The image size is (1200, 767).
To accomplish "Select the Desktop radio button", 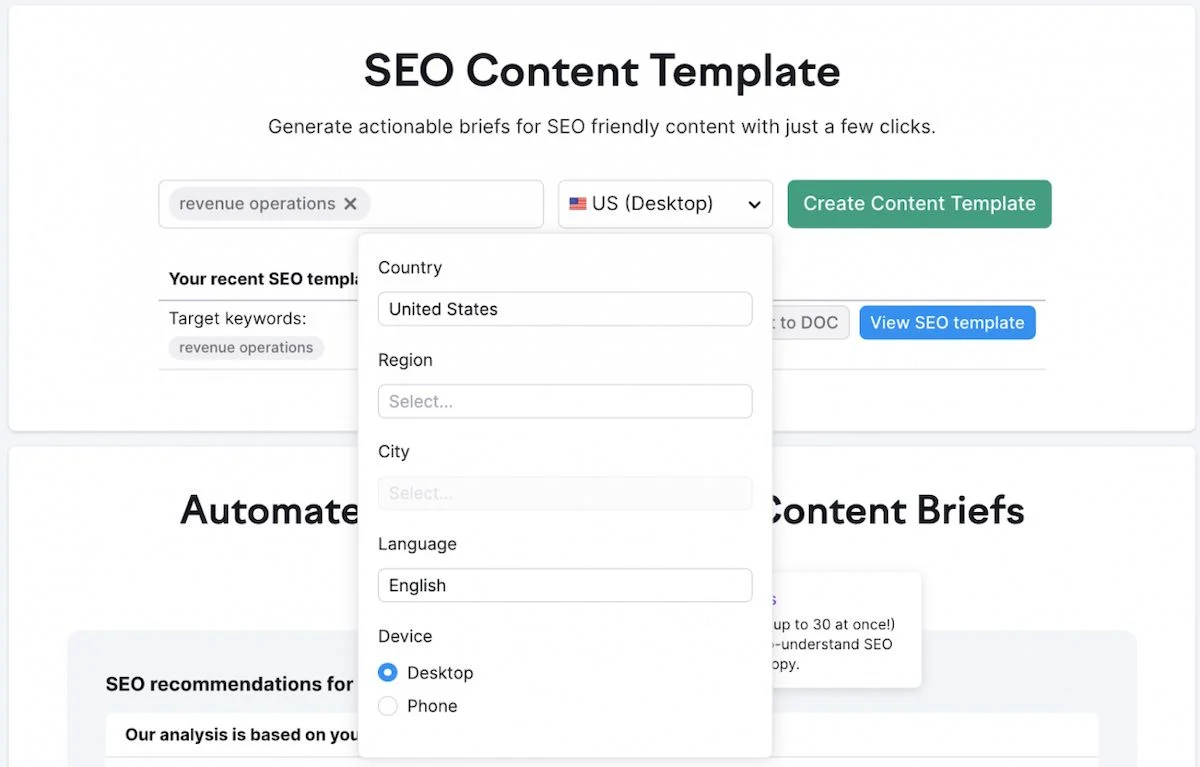I will pos(388,673).
